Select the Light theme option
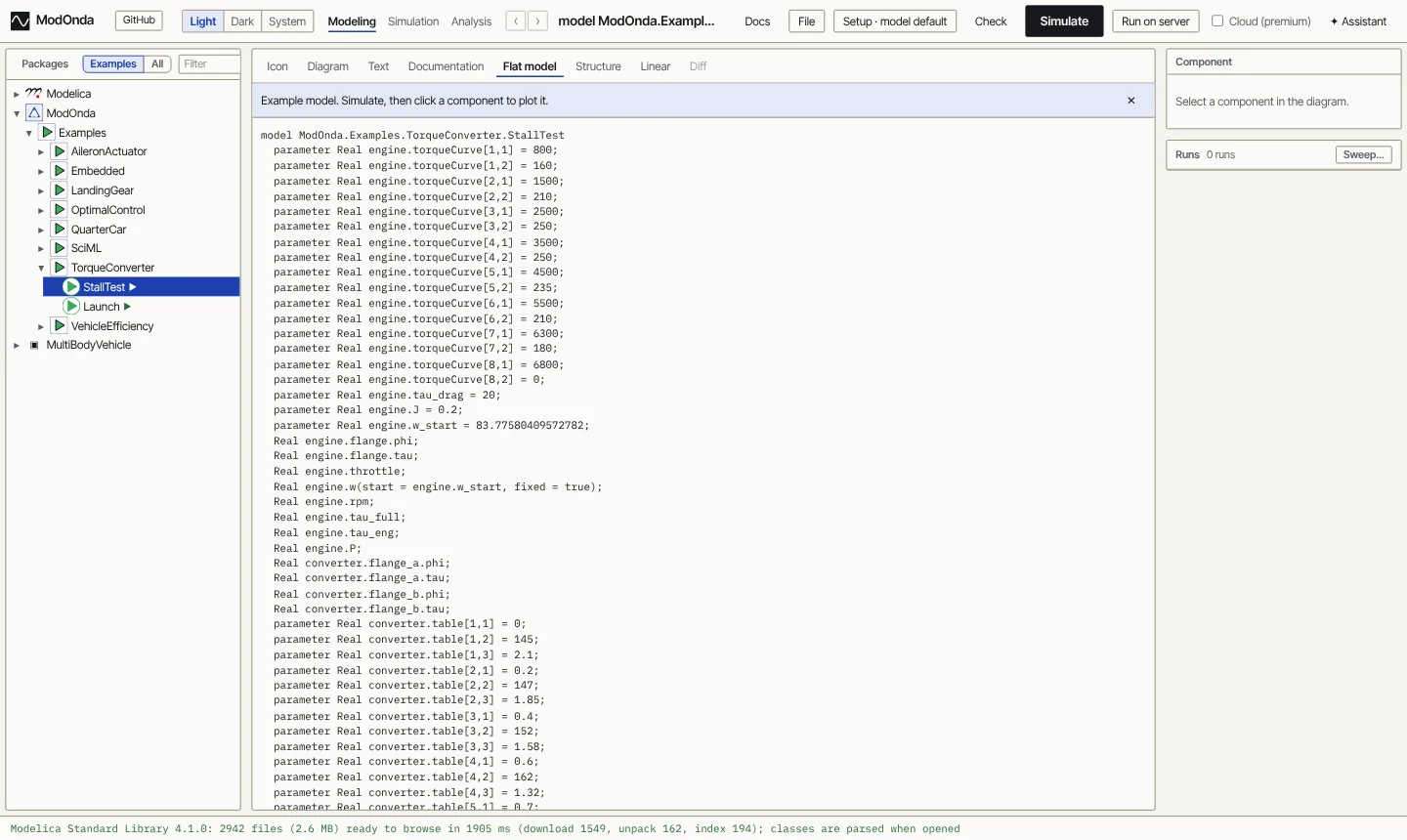Screen dimensions: 1407x840 point(203,21)
